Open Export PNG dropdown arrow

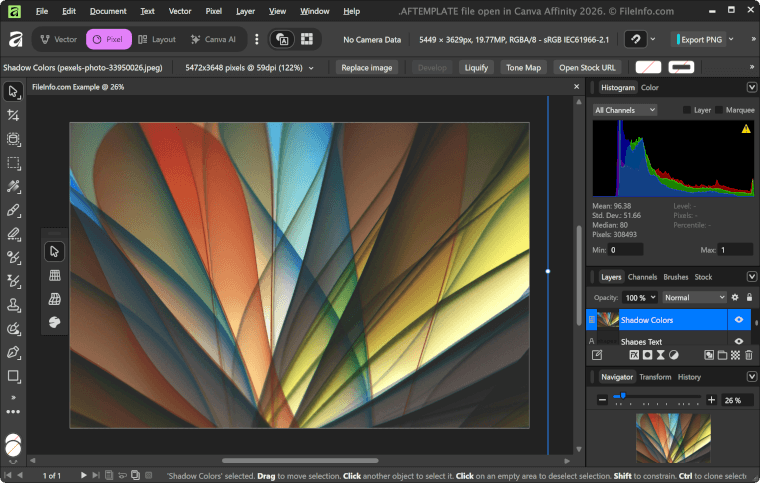[x=731, y=39]
